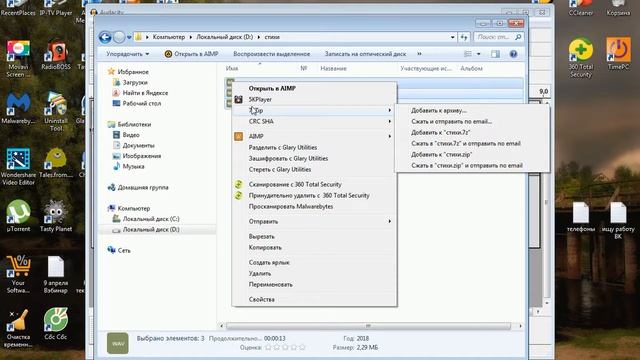Select Сеть in navigation pane
640x360 pixels.
point(124,251)
